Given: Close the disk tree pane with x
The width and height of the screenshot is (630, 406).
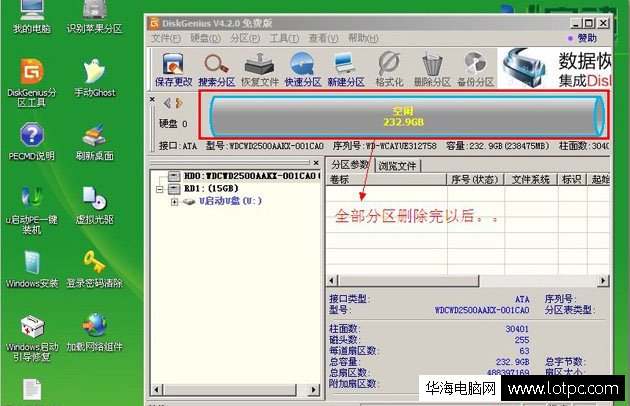Looking at the screenshot, I should [x=316, y=163].
